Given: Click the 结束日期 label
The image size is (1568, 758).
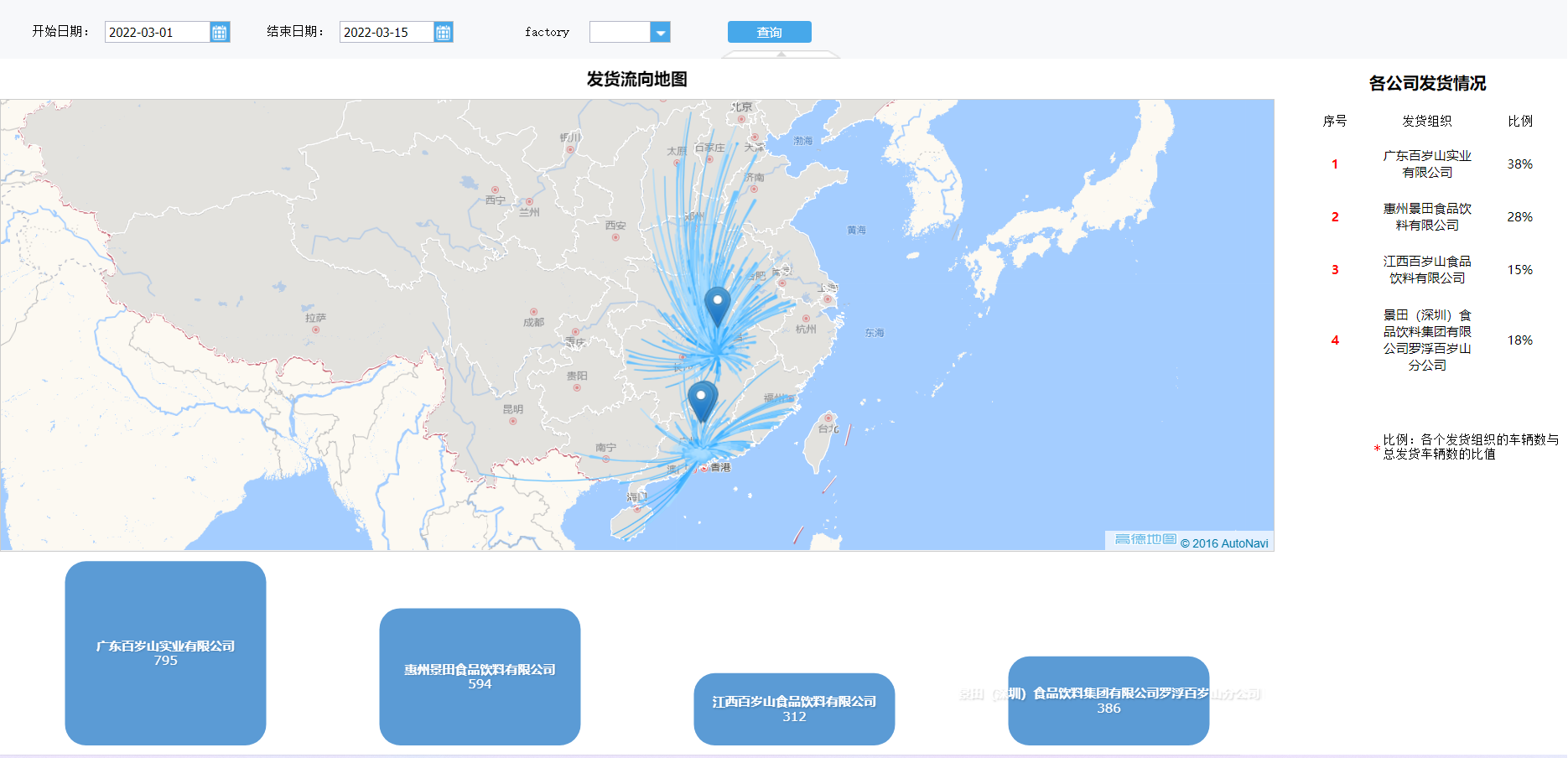Looking at the screenshot, I should pos(295,31).
